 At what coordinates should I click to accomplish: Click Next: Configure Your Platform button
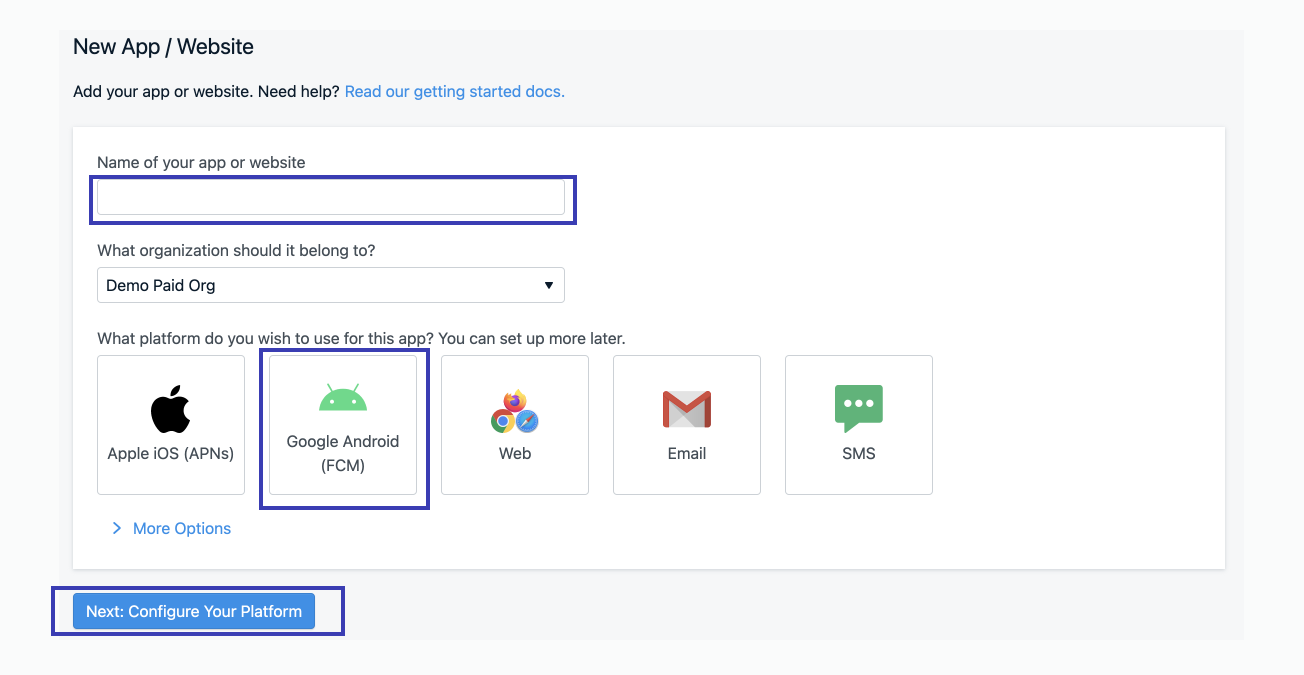click(194, 611)
